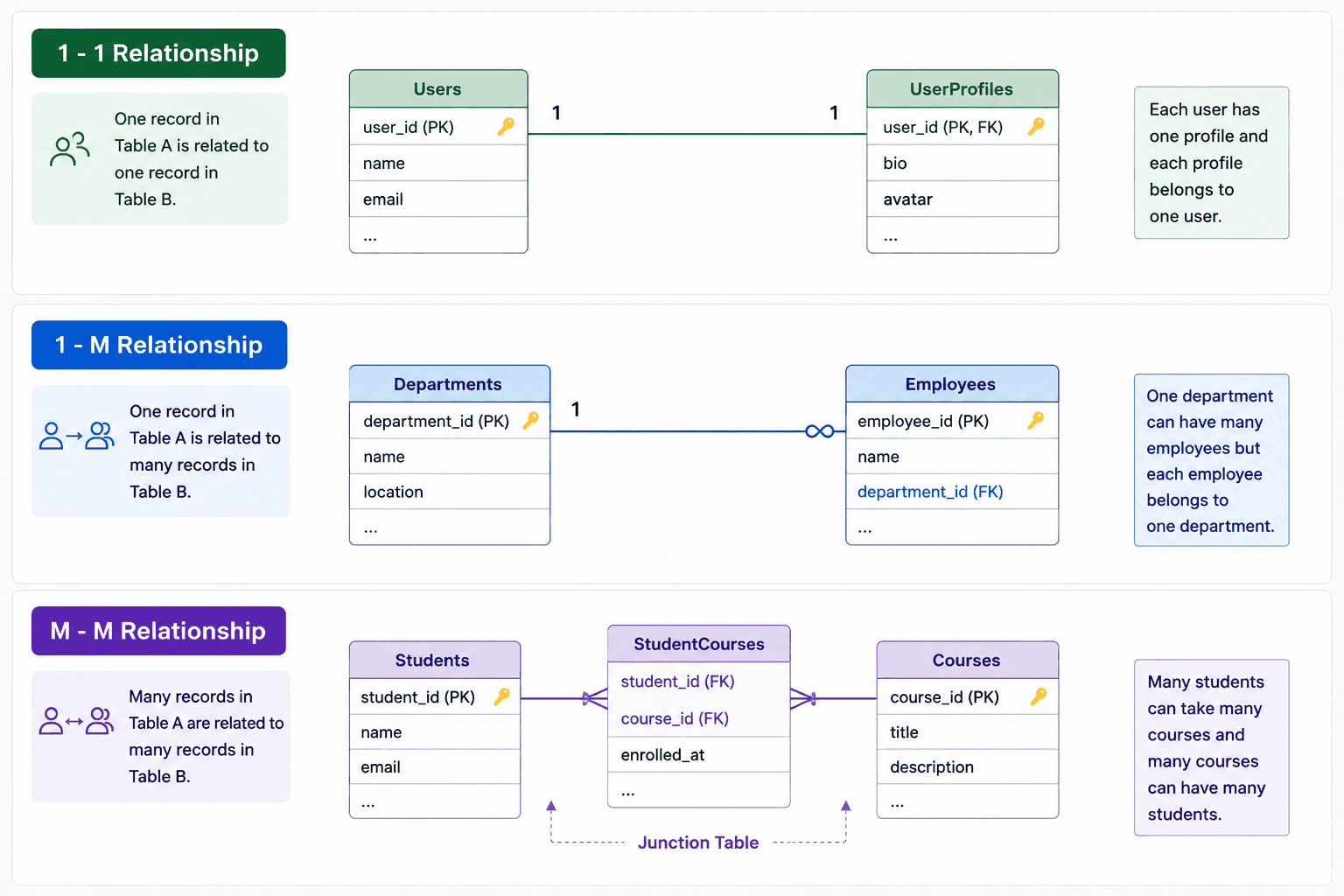Click the crow's foot connector right of StudentCourses

point(803,698)
